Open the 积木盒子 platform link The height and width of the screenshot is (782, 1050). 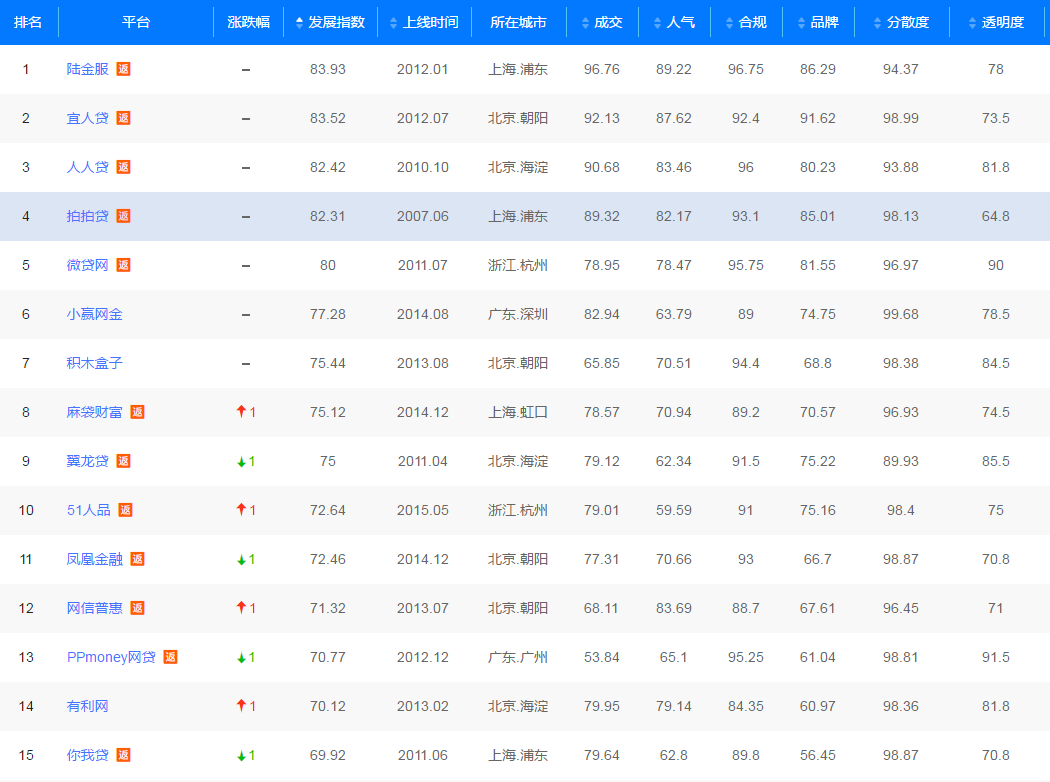coord(95,363)
